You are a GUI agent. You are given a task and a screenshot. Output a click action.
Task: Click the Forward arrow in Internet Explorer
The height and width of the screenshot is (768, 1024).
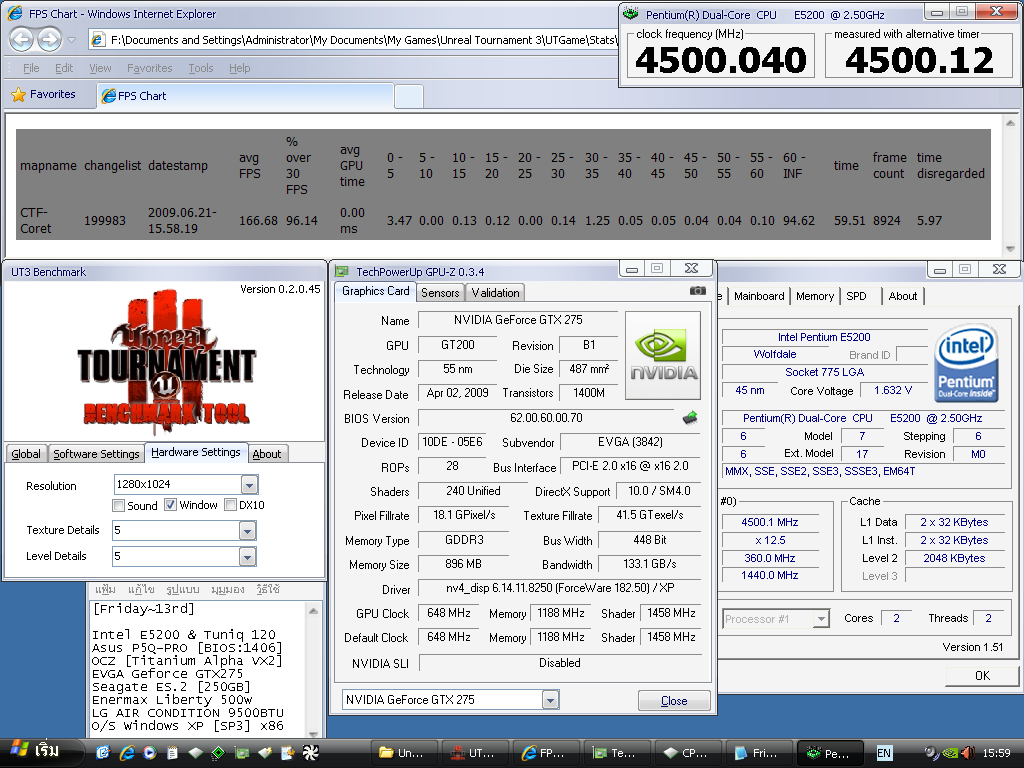tap(50, 40)
